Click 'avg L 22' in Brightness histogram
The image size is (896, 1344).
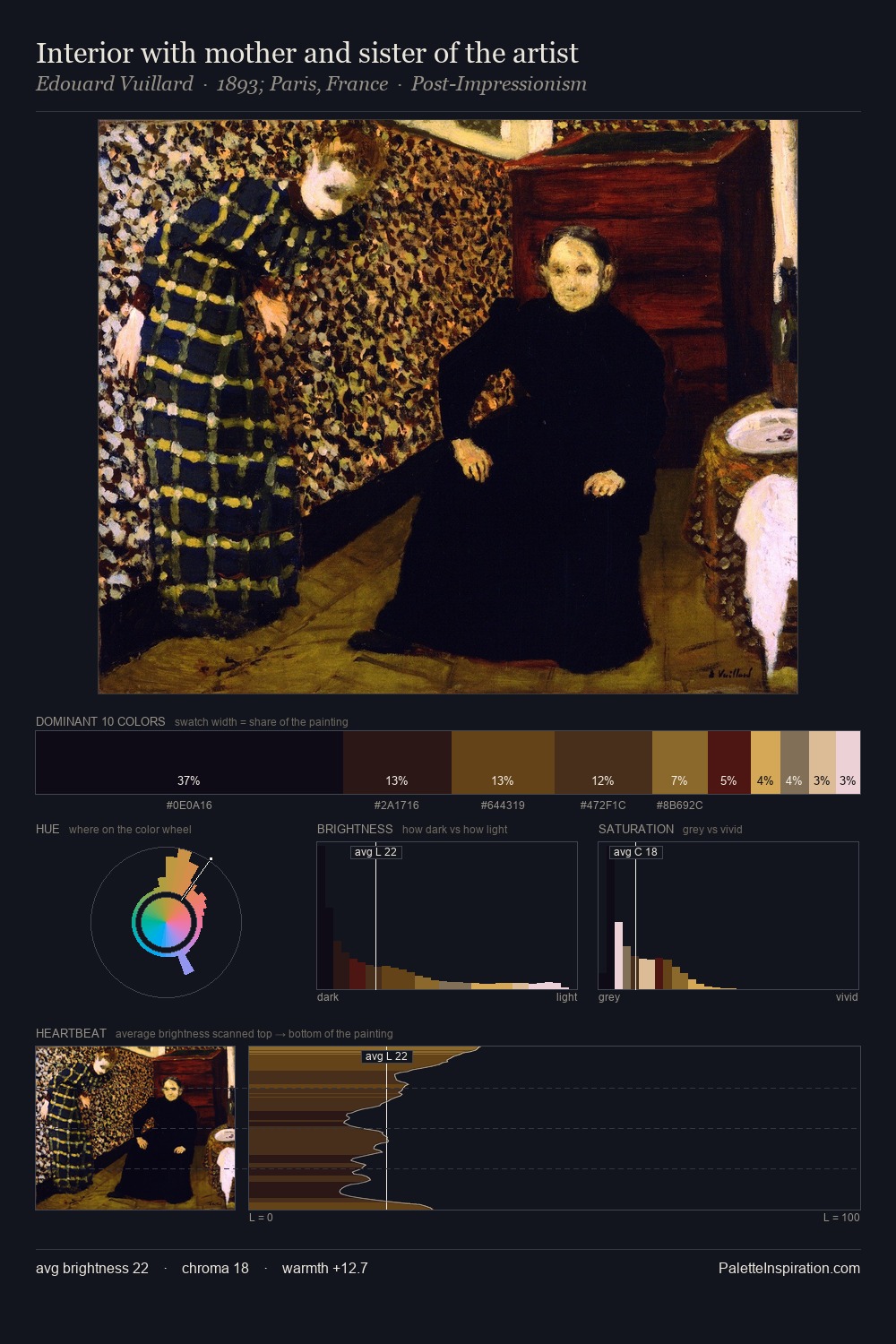pos(375,852)
